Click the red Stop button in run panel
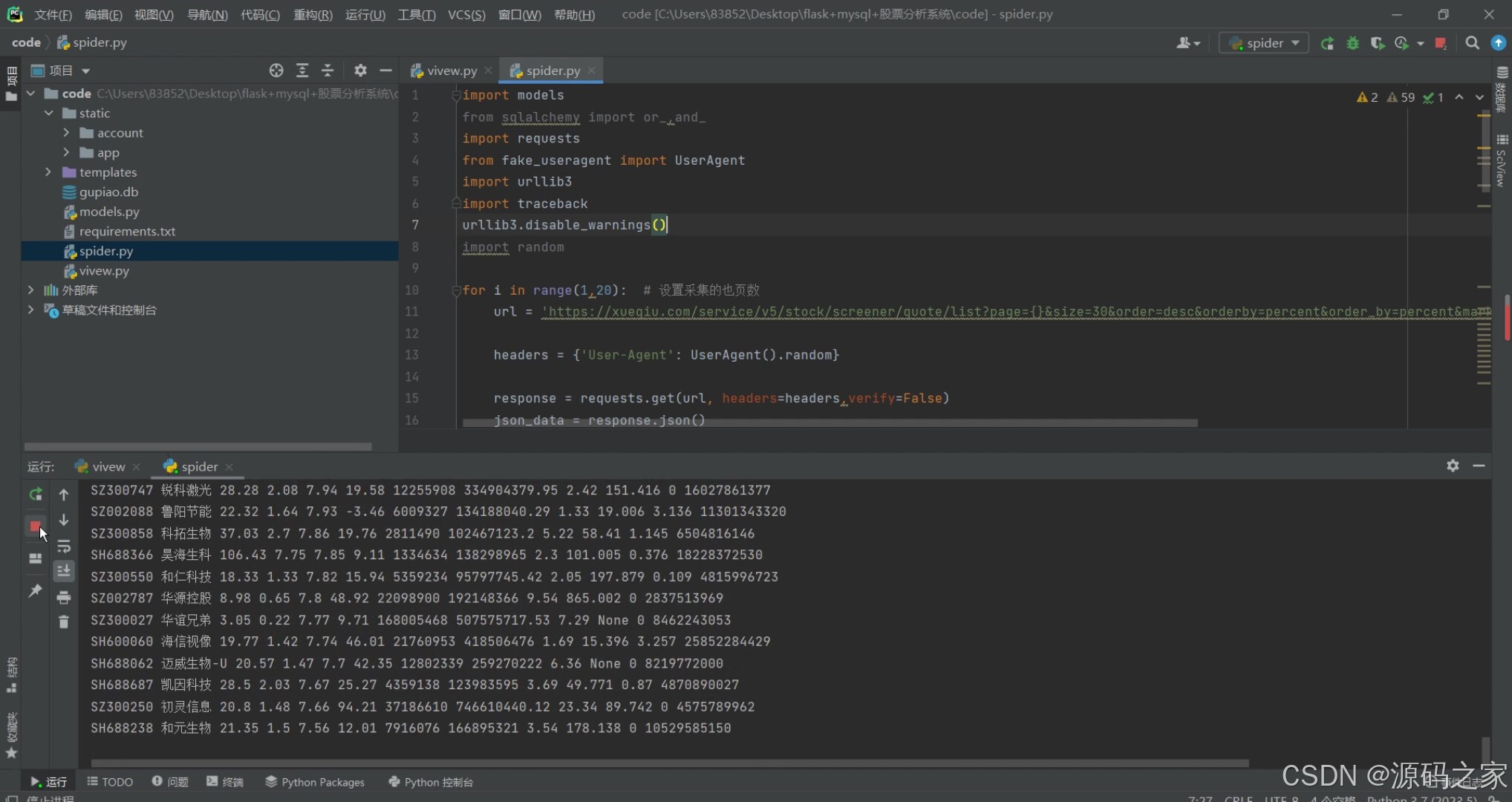This screenshot has height=802, width=1512. tap(35, 526)
